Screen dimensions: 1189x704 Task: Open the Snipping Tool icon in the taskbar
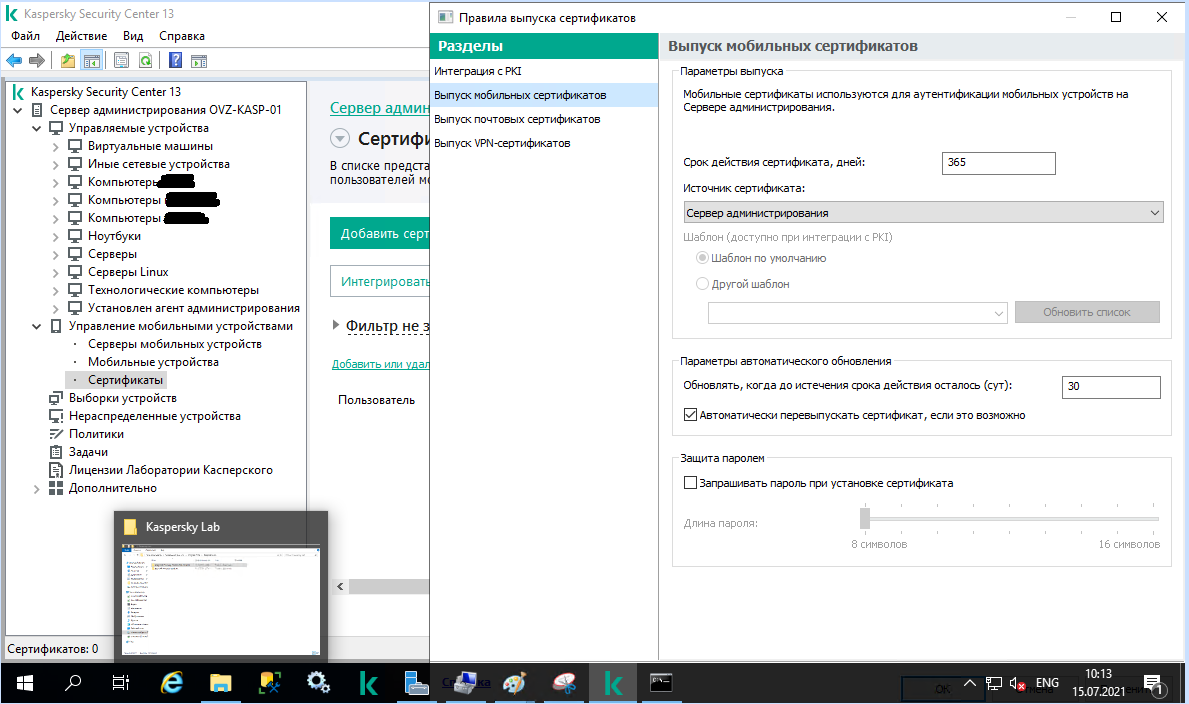tap(564, 684)
